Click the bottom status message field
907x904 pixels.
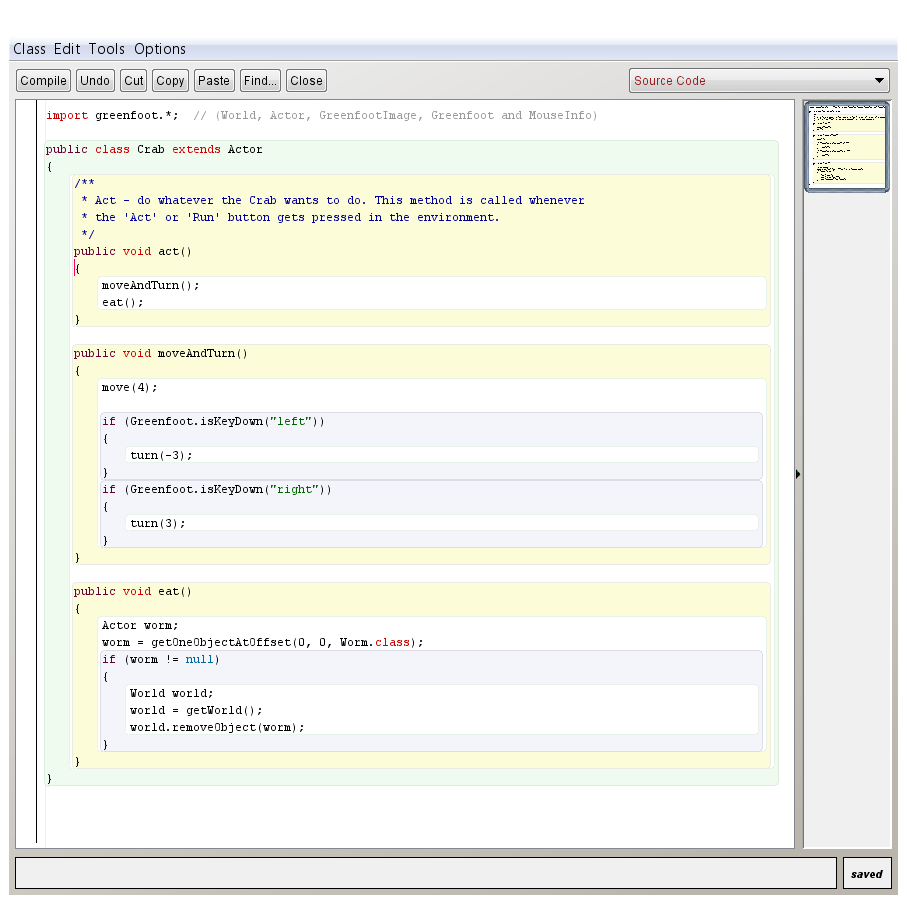[x=425, y=873]
